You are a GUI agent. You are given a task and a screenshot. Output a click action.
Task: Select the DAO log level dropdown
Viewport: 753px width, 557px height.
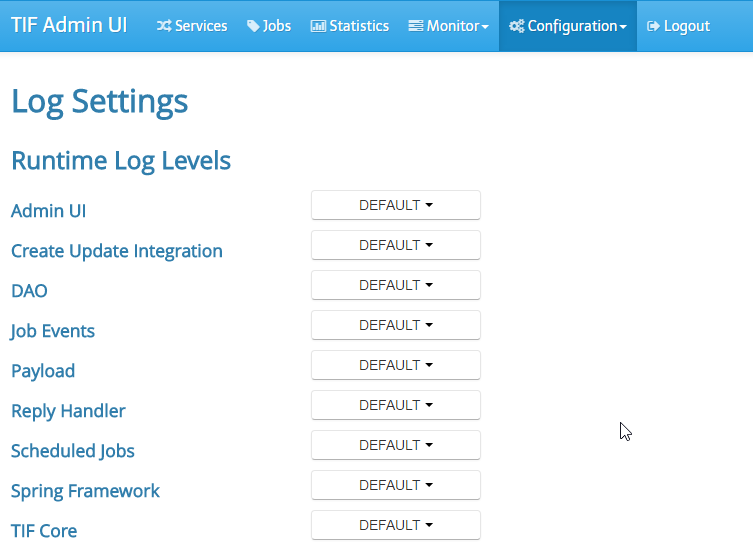pos(396,285)
